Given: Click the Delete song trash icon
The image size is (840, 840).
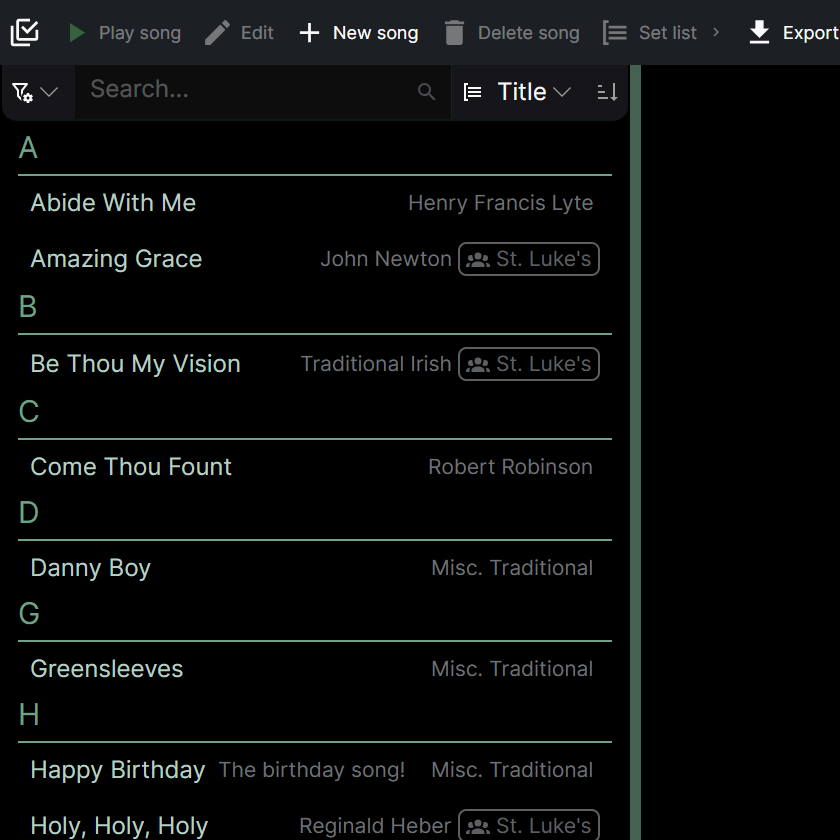Looking at the screenshot, I should click(454, 33).
